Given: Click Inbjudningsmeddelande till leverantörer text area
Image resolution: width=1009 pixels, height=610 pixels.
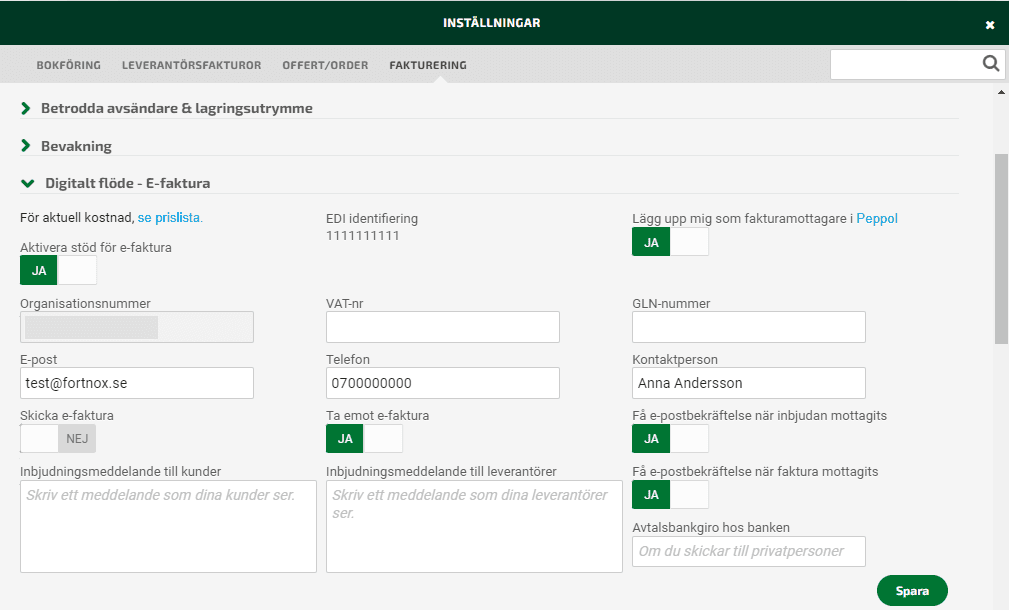Looking at the screenshot, I should 474,526.
